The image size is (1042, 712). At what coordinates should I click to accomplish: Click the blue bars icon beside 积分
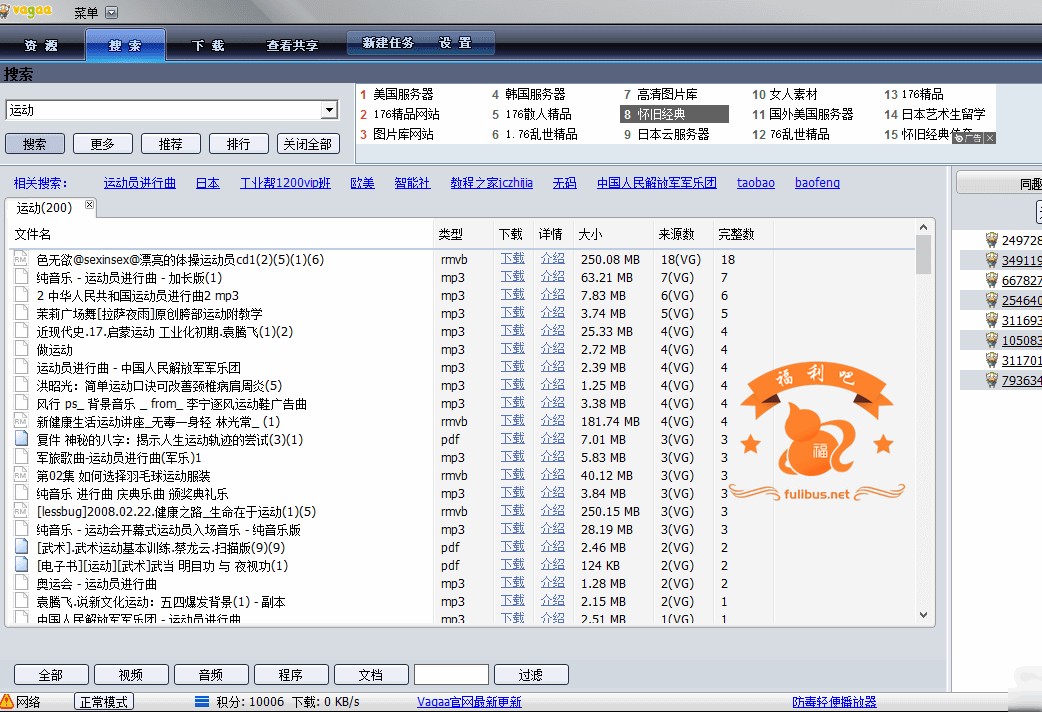tap(201, 702)
